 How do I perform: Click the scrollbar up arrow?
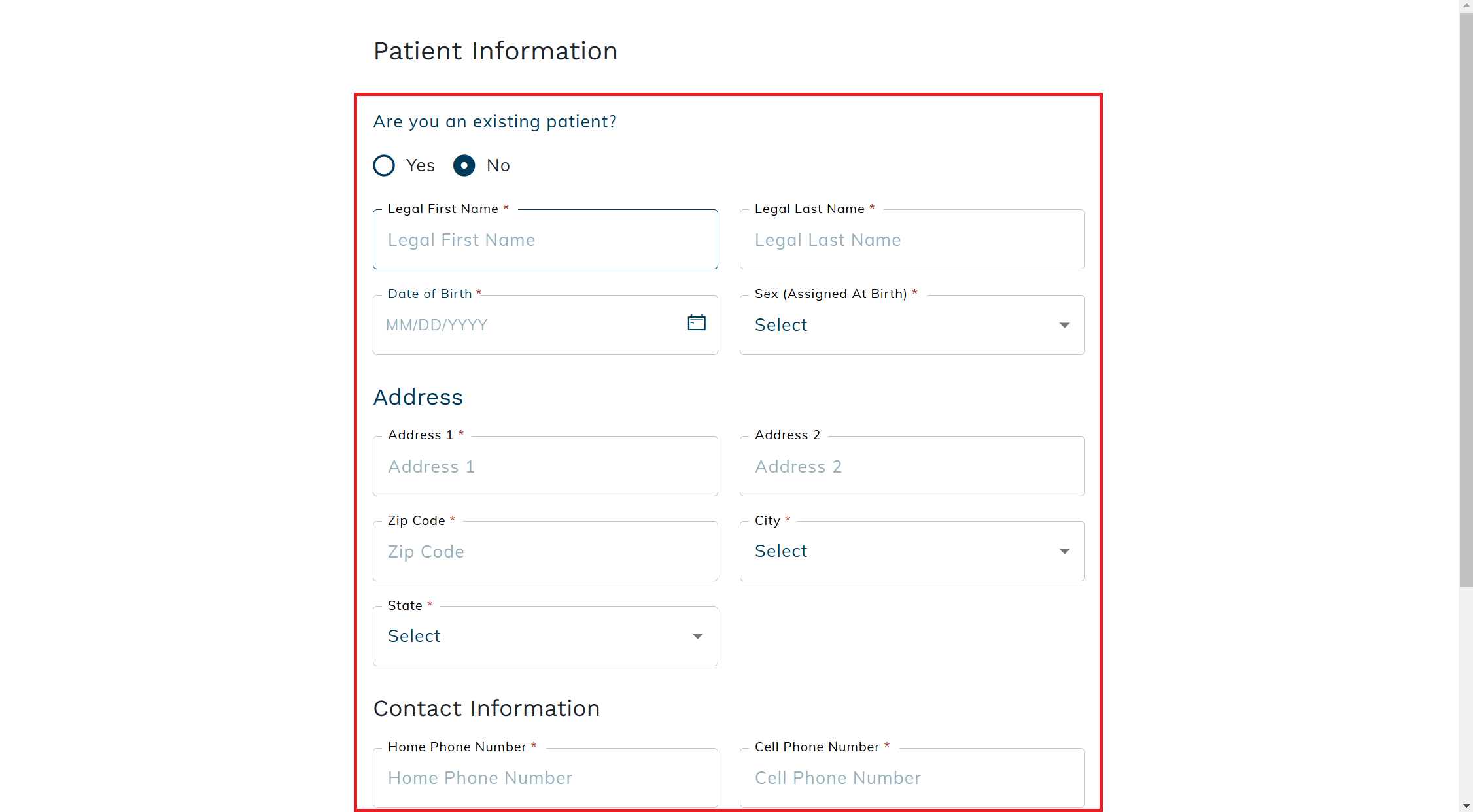tap(1466, 6)
